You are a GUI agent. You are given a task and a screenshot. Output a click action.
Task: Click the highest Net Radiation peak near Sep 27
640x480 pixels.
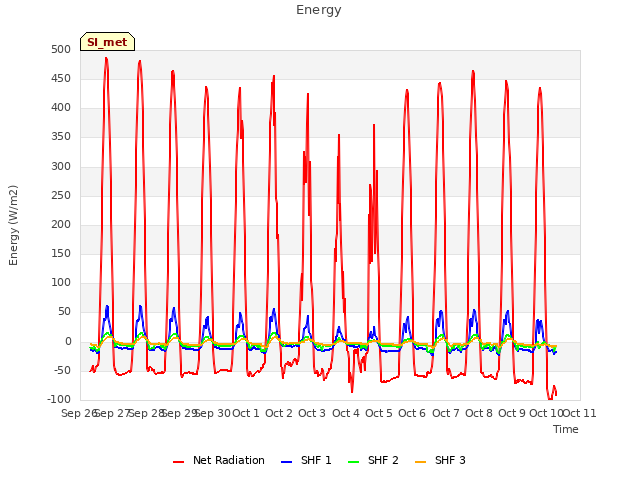[106, 58]
